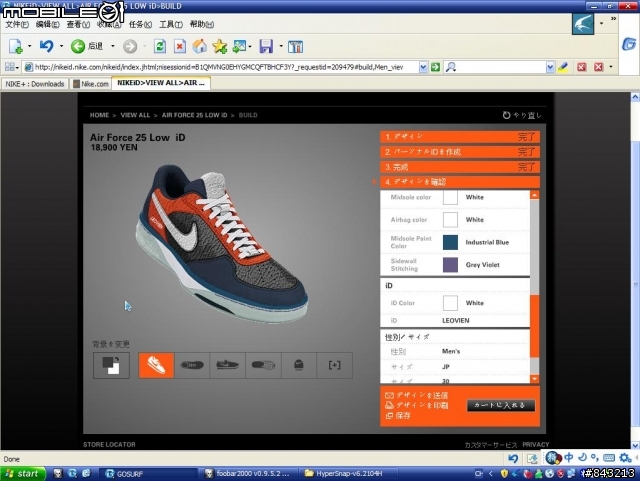Click AIR FORCE 25 LOW iD breadcrumb
Viewport: 640px width, 481px height.
pos(194,115)
